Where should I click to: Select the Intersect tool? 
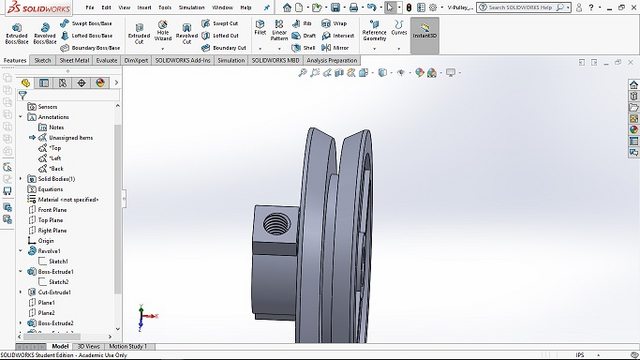point(338,36)
